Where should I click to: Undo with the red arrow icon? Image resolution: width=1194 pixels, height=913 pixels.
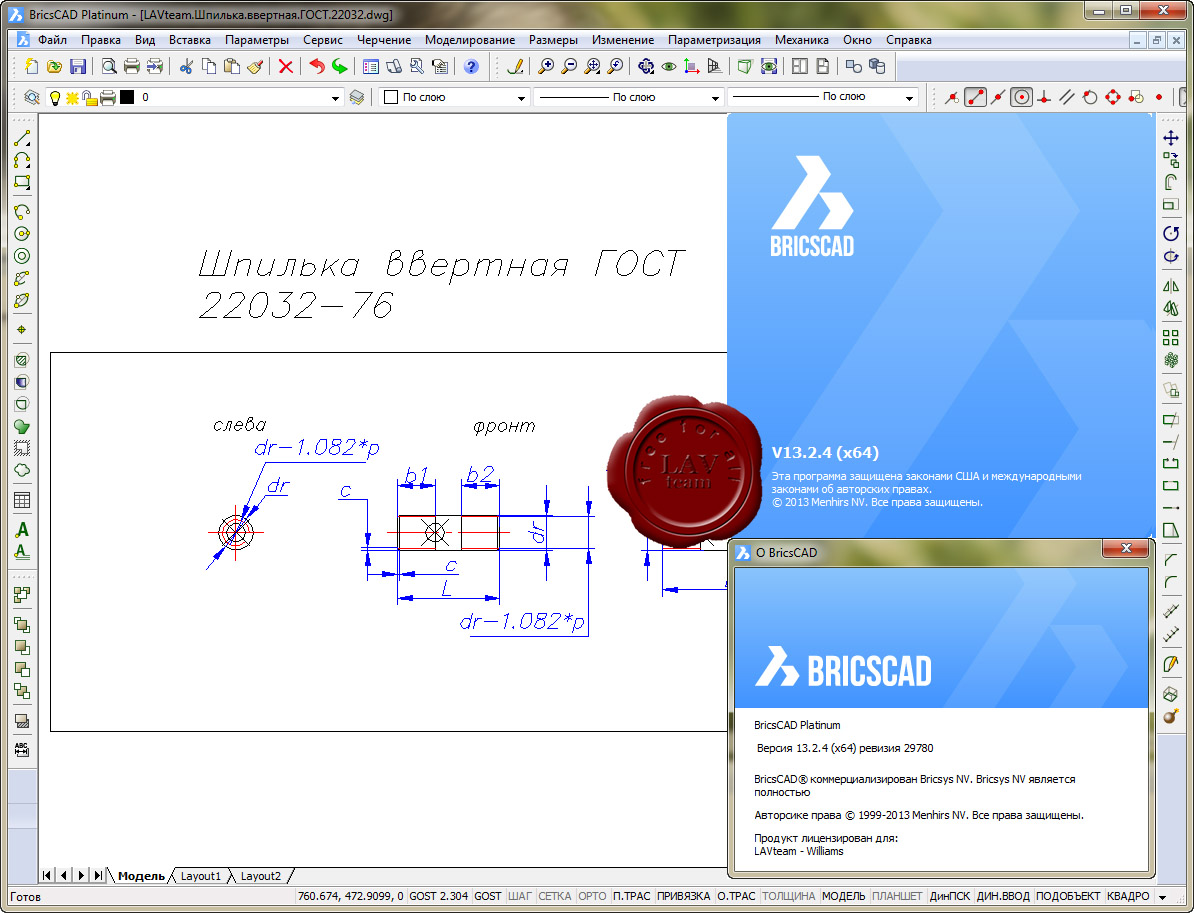coord(317,66)
